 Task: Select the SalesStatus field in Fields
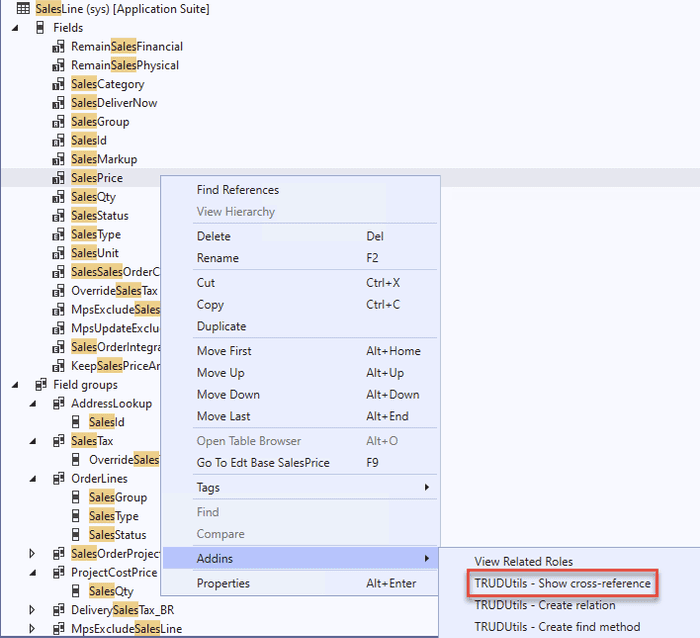coord(99,216)
